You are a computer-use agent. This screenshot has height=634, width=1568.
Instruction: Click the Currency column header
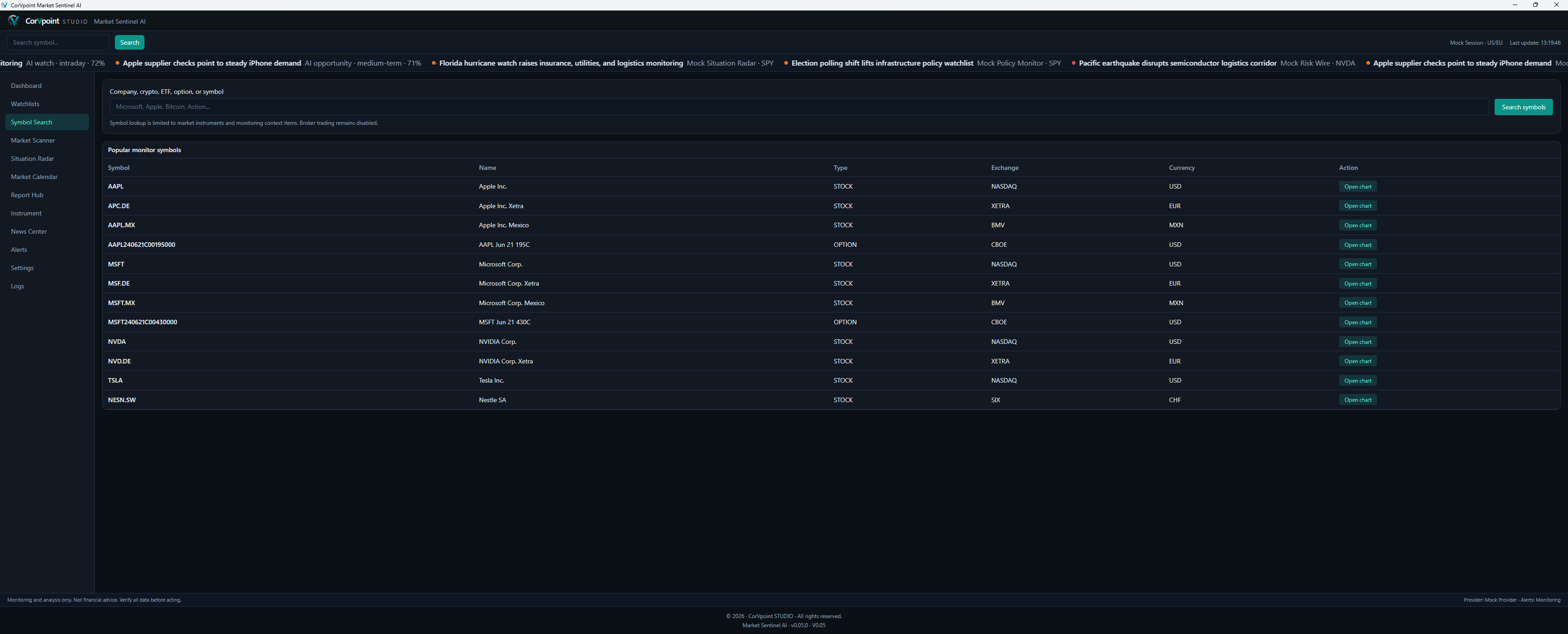coord(1181,167)
